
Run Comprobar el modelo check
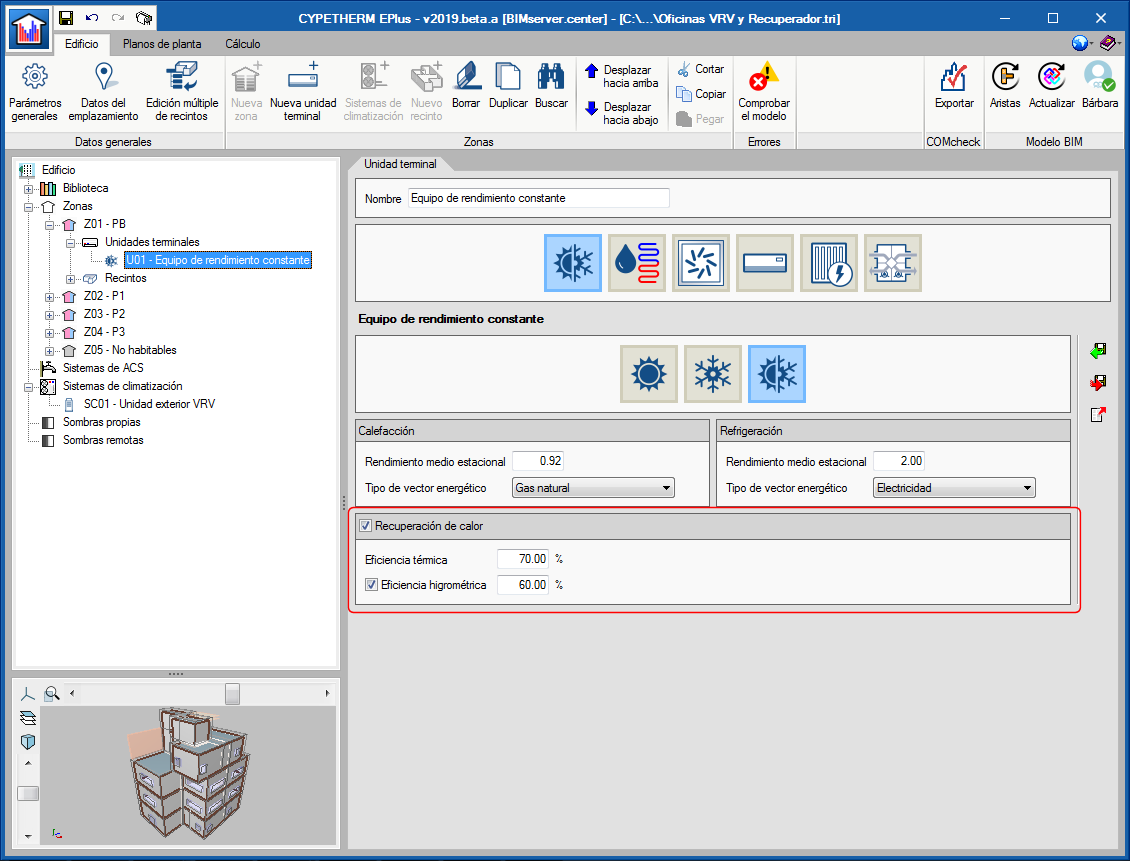(x=764, y=92)
